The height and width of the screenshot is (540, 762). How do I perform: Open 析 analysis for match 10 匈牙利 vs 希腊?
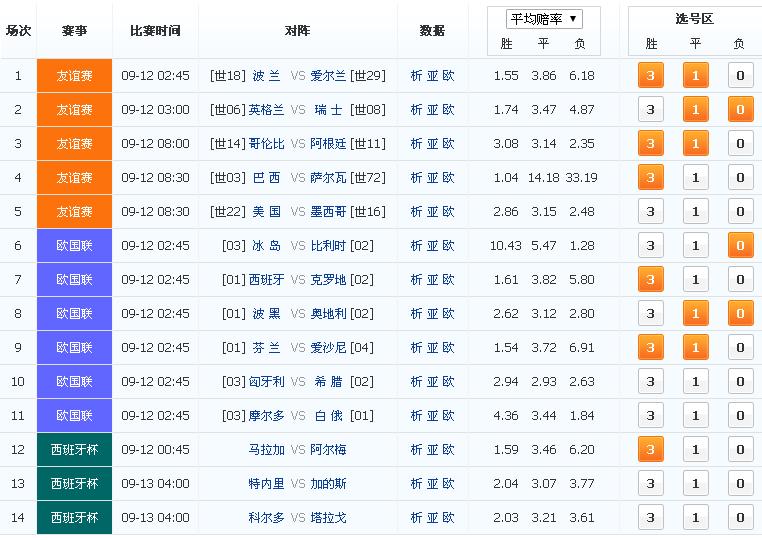coord(416,382)
